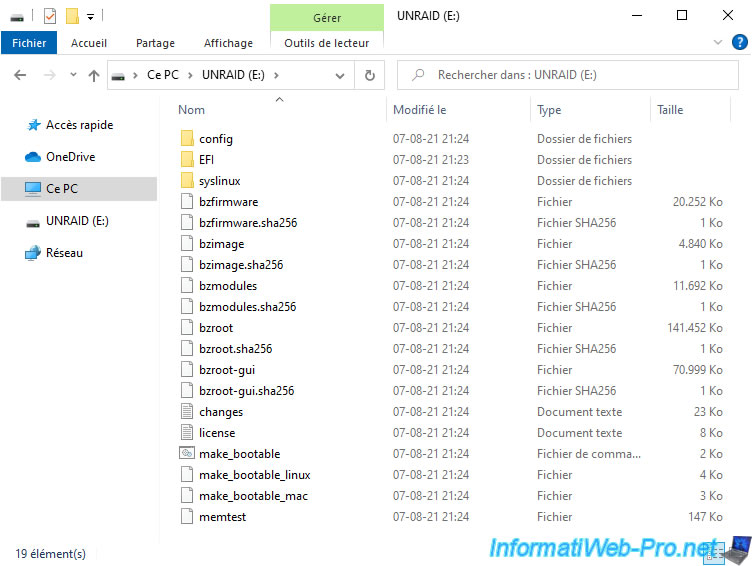Image resolution: width=752 pixels, height=566 pixels.
Task: Expand the ribbon with the chevron arrow
Action: [x=718, y=43]
